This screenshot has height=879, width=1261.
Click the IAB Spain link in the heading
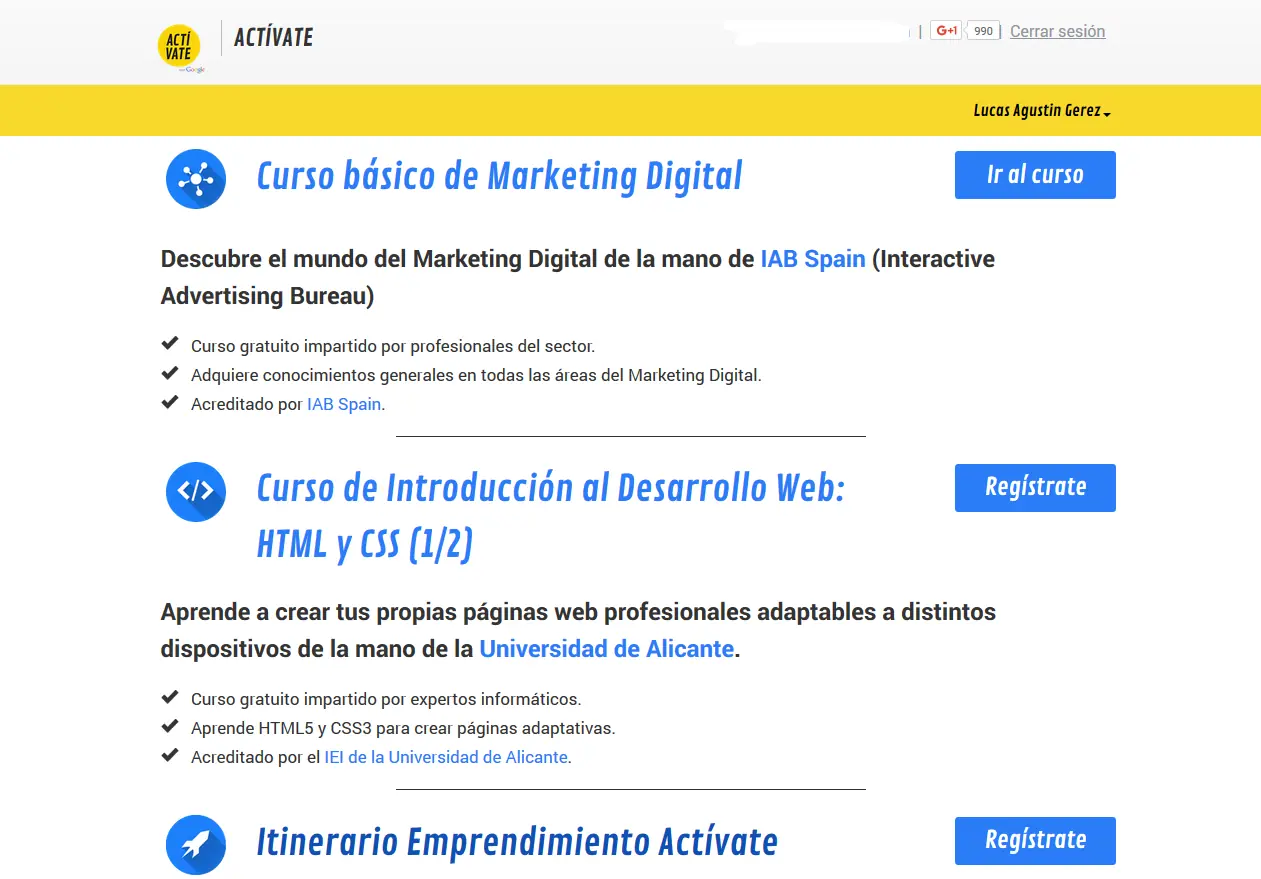coord(813,259)
